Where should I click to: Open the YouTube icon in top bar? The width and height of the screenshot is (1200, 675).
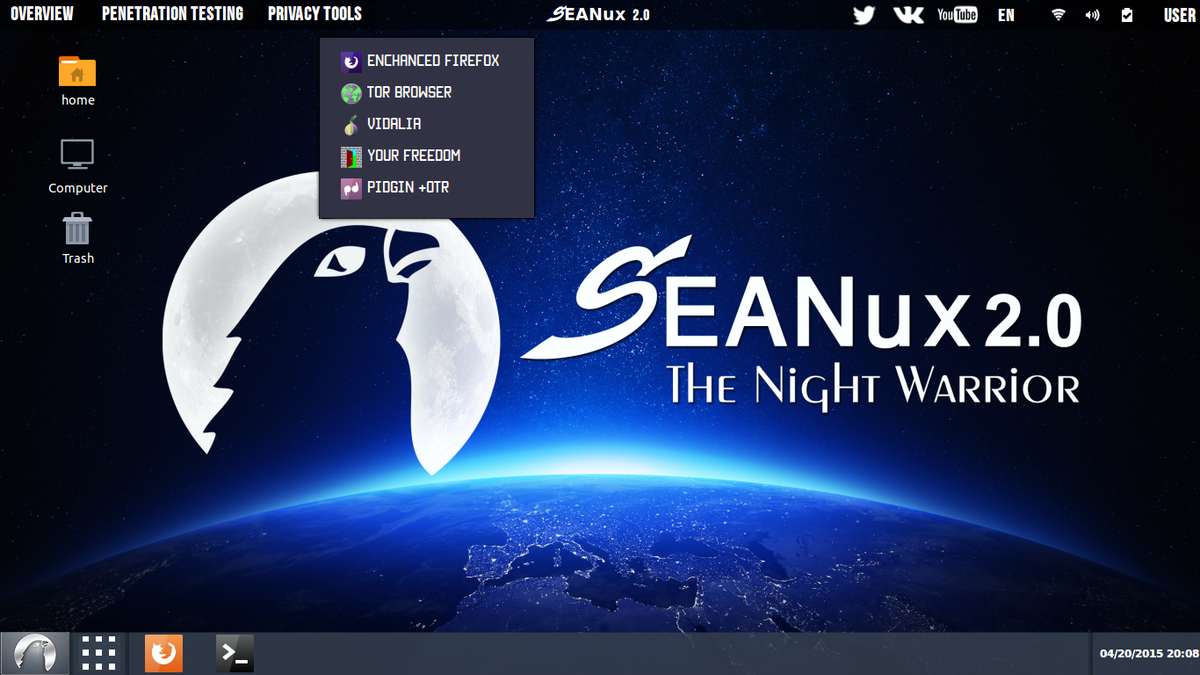pos(957,15)
